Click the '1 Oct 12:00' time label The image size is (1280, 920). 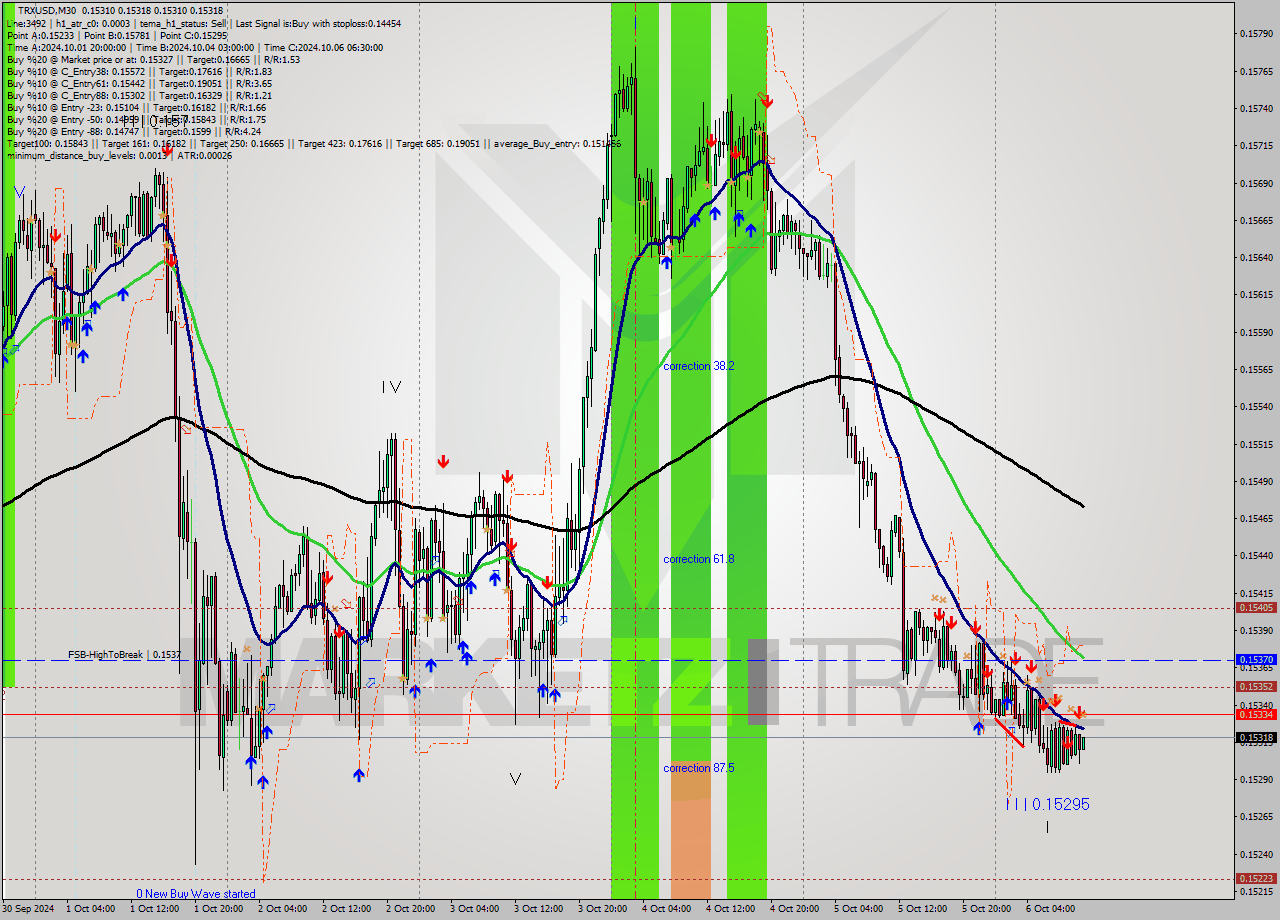point(155,909)
